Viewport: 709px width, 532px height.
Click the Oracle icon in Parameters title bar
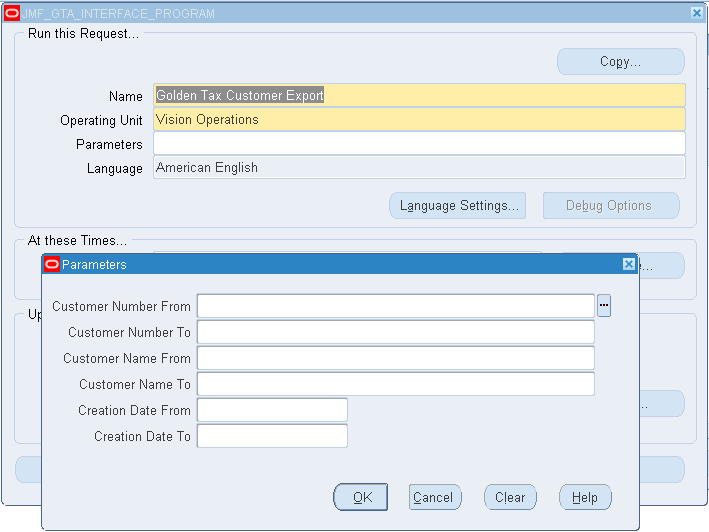[x=52, y=264]
